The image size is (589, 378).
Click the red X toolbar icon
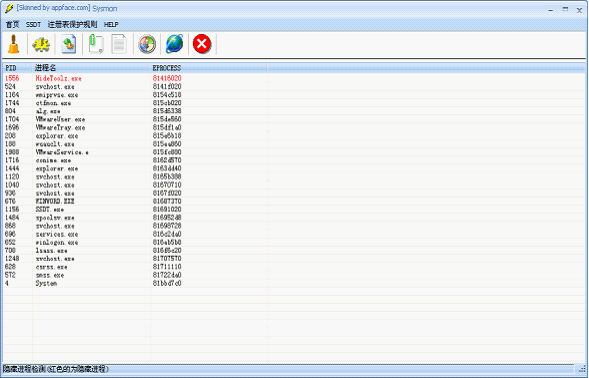pos(202,44)
